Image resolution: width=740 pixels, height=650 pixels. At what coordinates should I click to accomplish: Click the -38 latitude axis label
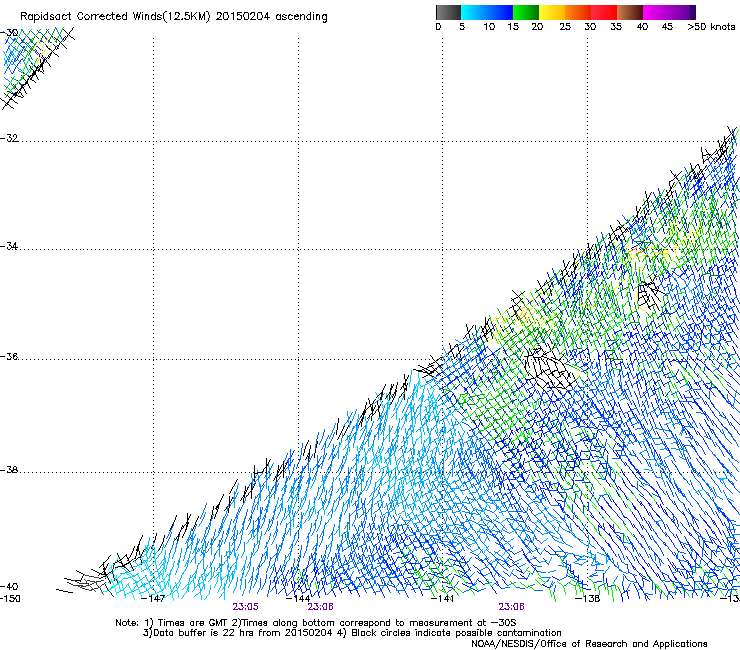[x=9, y=470]
